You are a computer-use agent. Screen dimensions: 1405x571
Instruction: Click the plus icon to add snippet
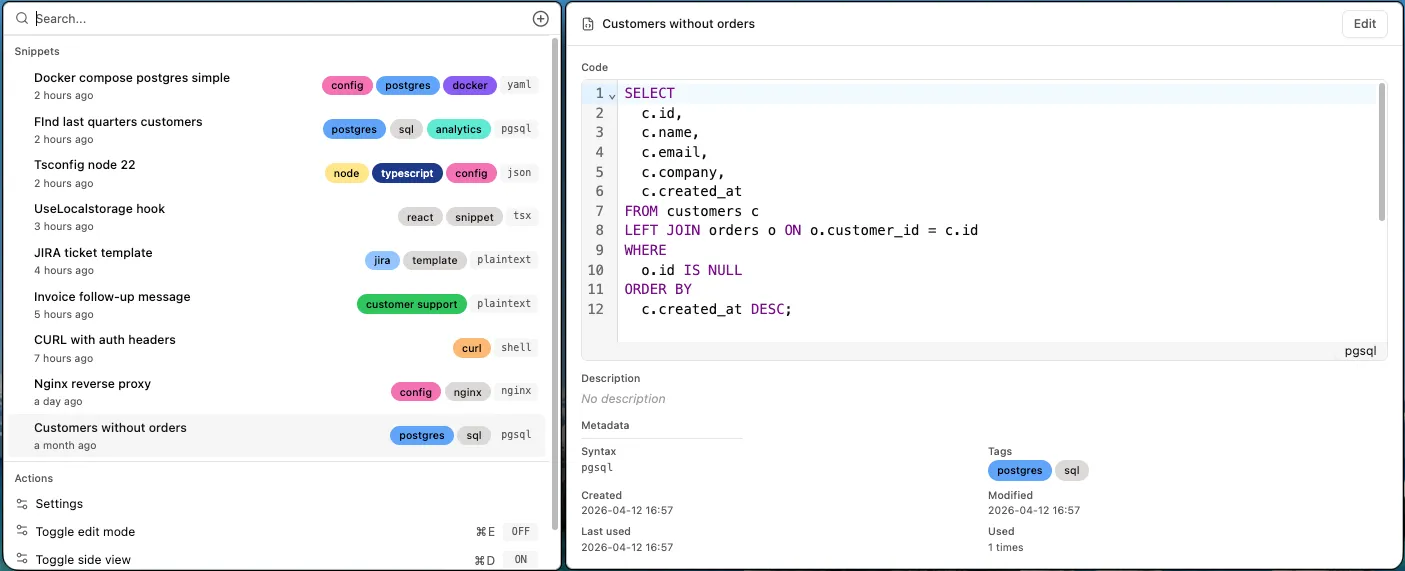pyautogui.click(x=540, y=19)
